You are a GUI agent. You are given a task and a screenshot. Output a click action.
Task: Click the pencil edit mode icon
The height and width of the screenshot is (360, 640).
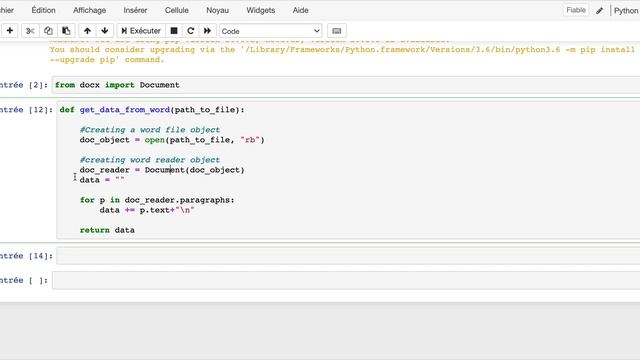tap(599, 11)
